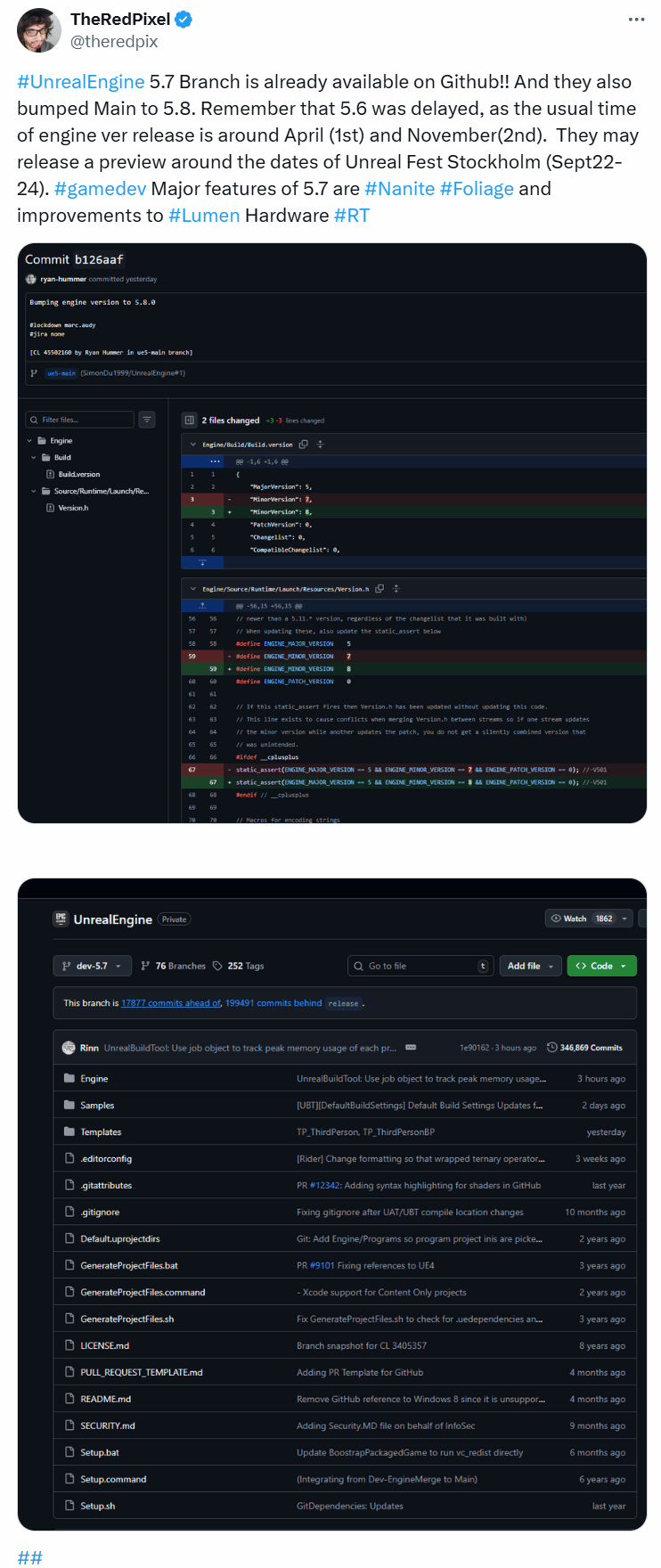Expand the Add file dropdown
This screenshot has height=1568, width=661.
[x=531, y=966]
